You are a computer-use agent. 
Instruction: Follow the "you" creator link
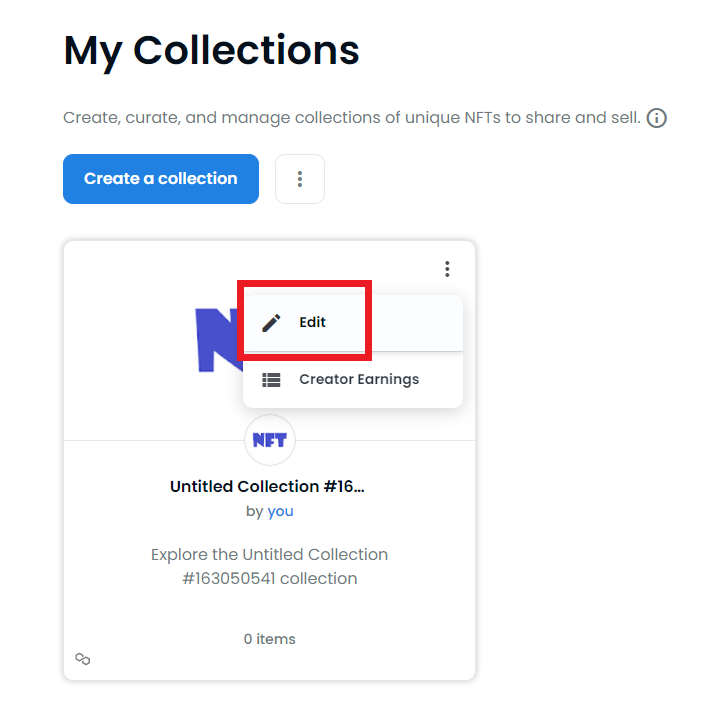click(280, 511)
